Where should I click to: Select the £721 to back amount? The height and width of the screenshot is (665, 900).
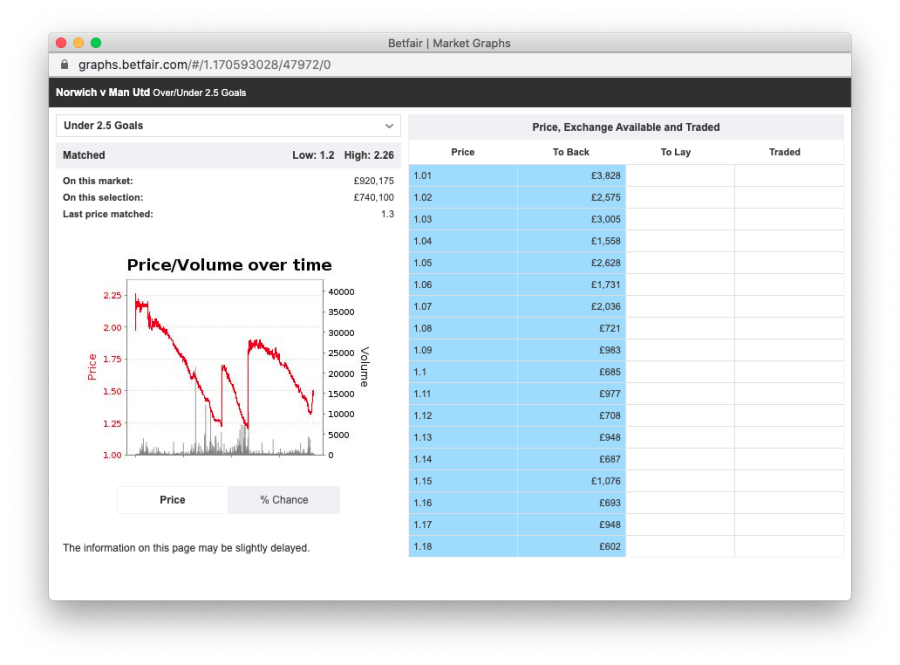click(571, 328)
